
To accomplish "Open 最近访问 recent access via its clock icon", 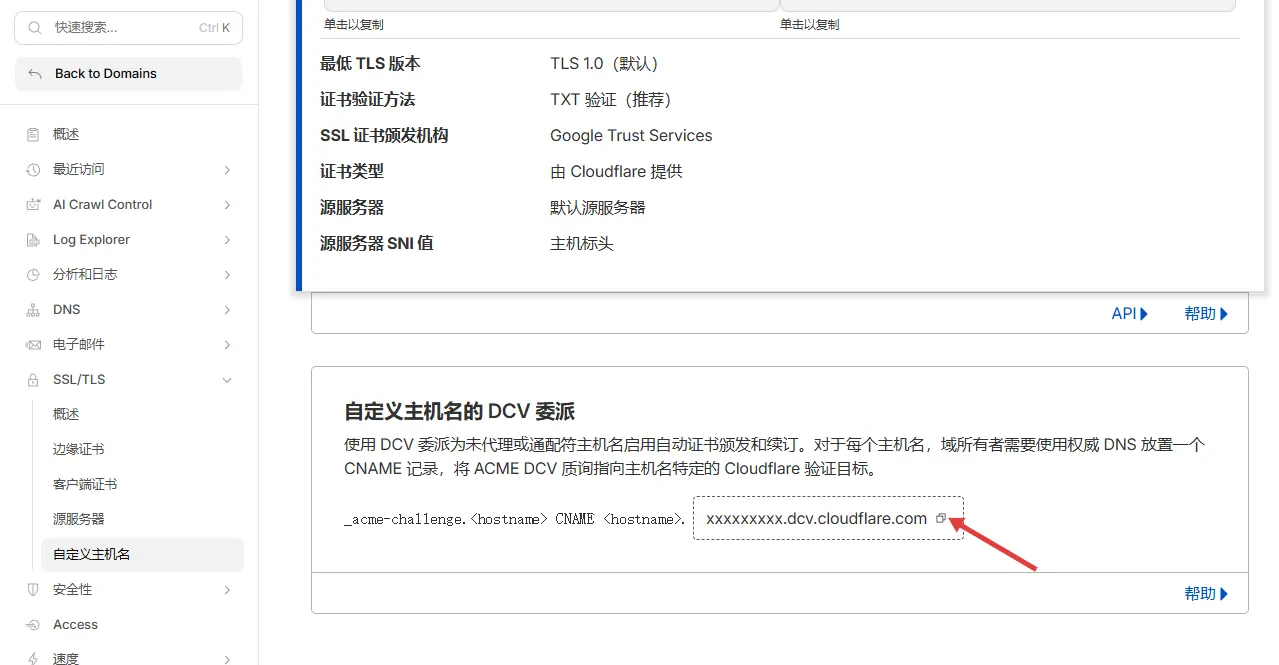I will [35, 169].
